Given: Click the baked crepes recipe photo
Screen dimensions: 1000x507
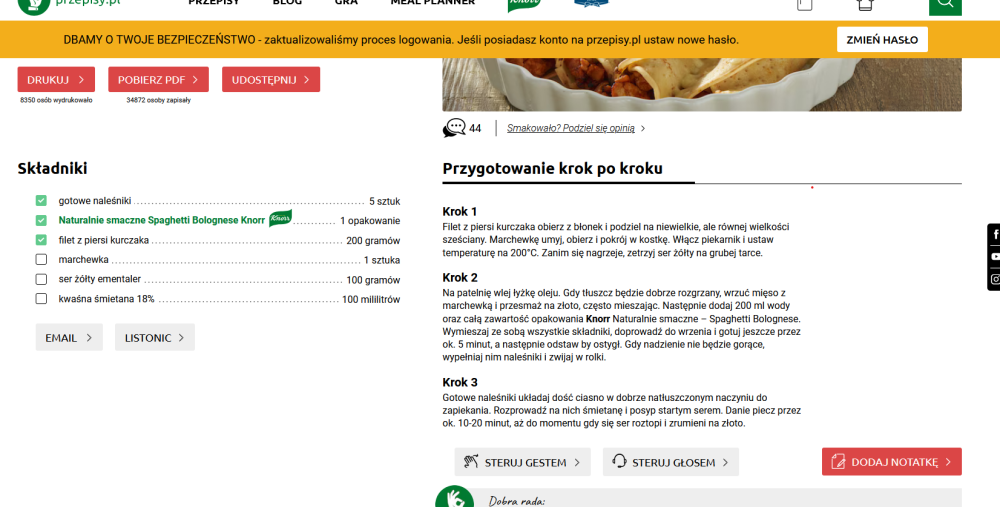Looking at the screenshot, I should [702, 84].
